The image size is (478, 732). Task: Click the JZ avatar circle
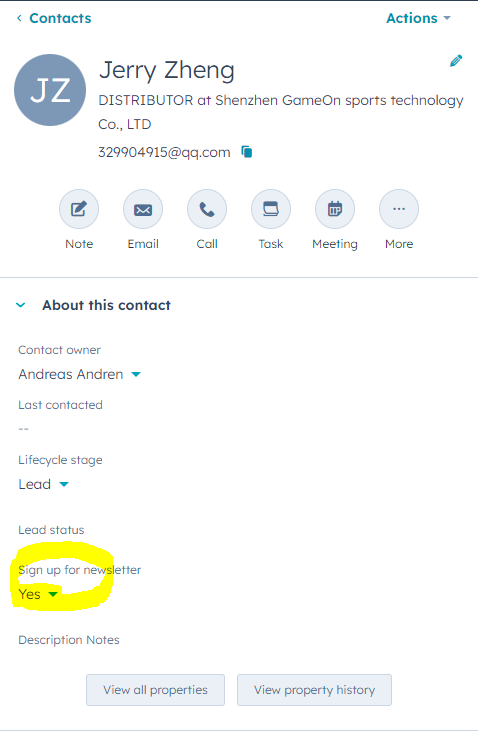click(50, 90)
